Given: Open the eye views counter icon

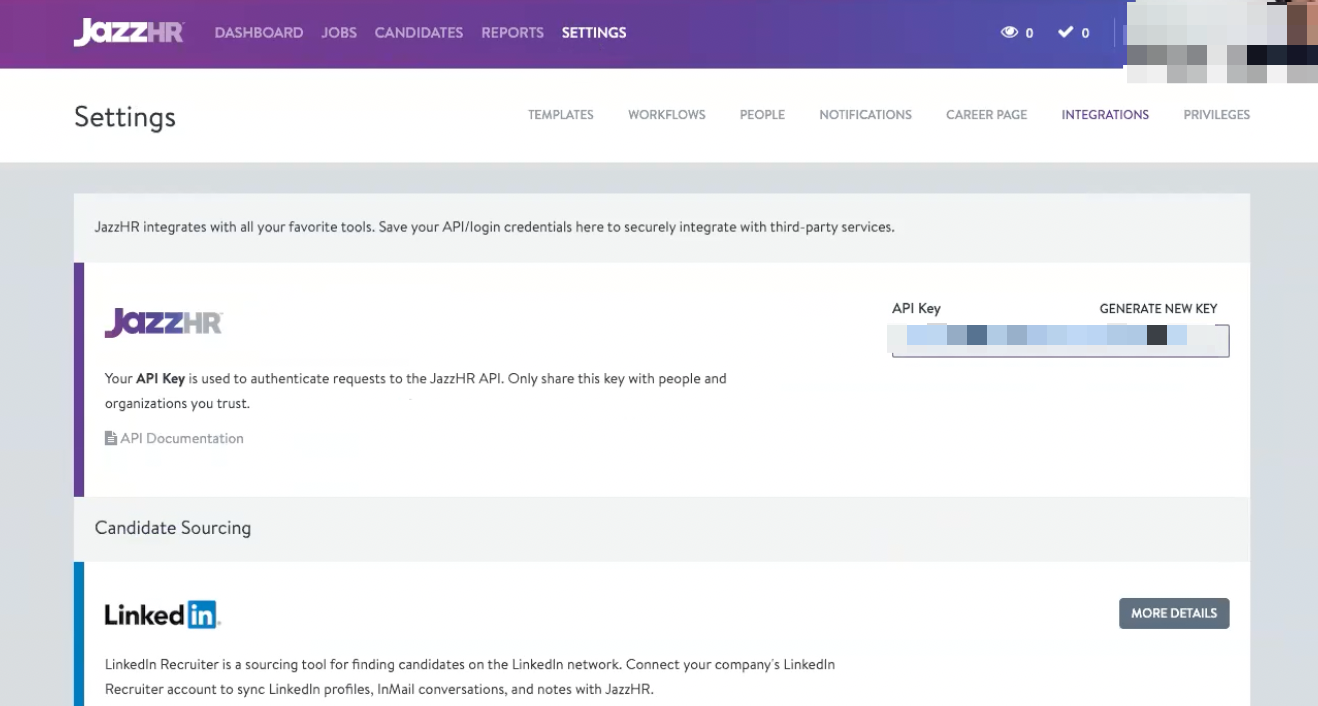Looking at the screenshot, I should coord(1009,33).
